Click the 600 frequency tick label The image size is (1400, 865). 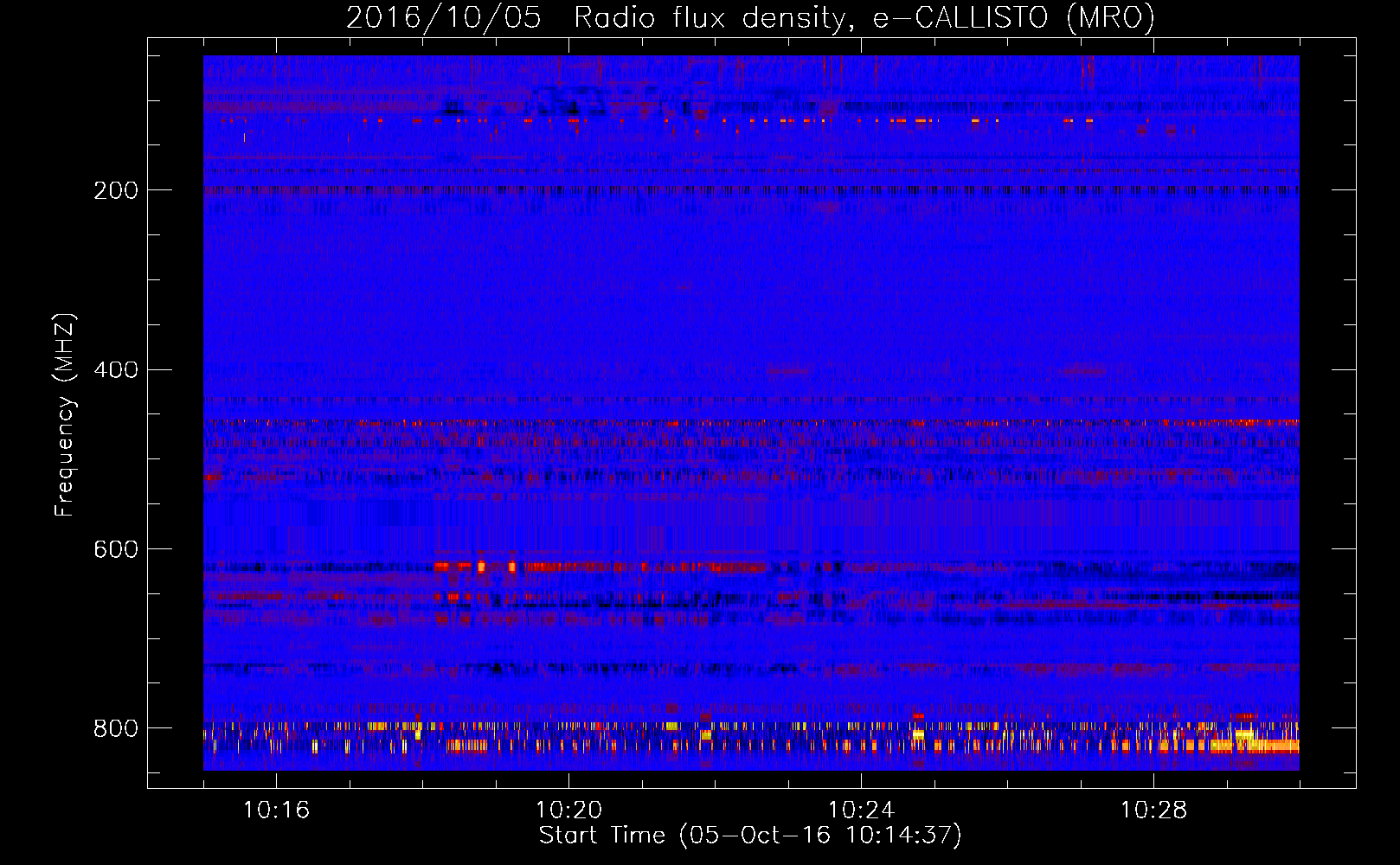coord(116,550)
